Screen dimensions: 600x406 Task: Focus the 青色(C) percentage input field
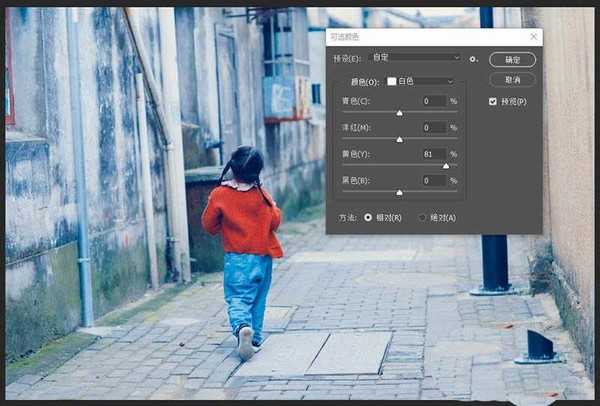click(433, 101)
